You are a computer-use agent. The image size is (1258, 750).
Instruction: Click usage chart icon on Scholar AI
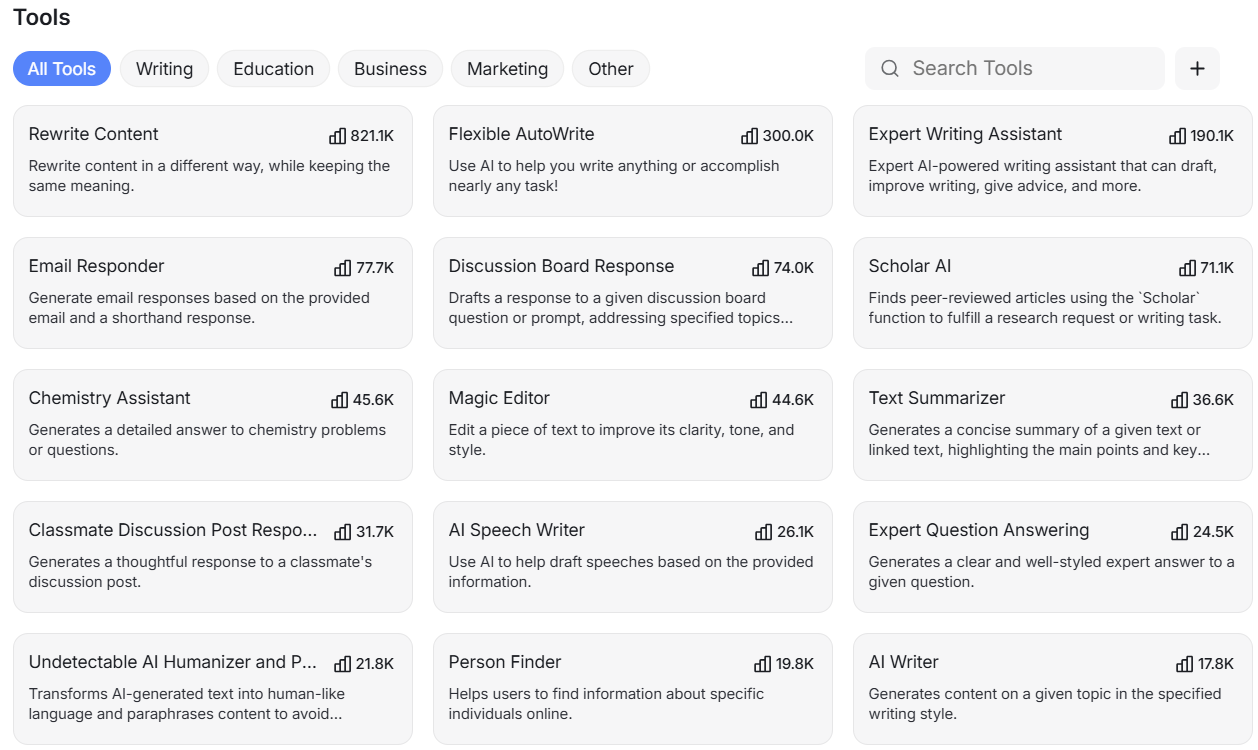coord(1188,268)
